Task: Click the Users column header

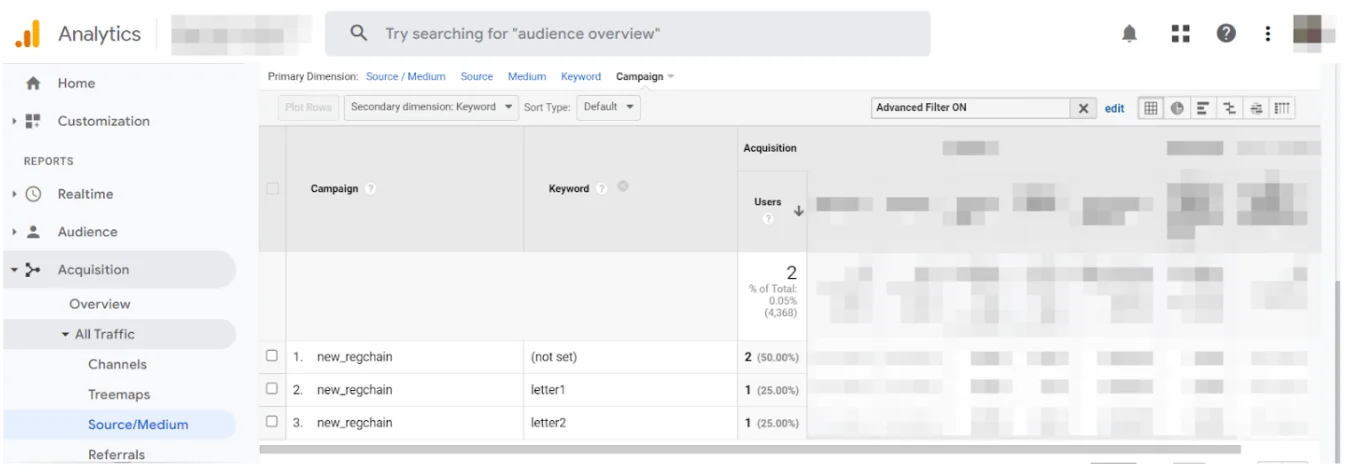Action: pos(767,202)
